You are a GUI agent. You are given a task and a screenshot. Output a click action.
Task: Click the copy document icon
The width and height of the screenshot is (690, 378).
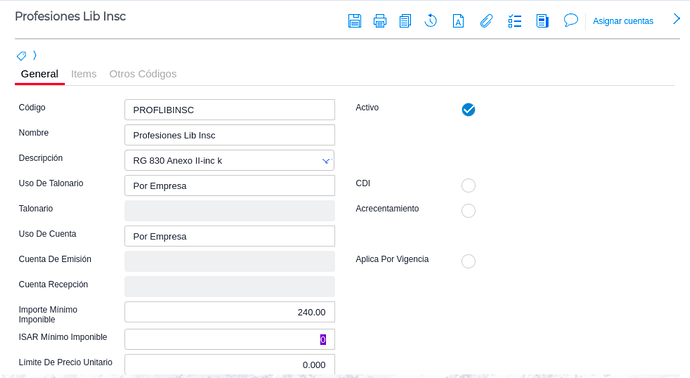click(405, 21)
